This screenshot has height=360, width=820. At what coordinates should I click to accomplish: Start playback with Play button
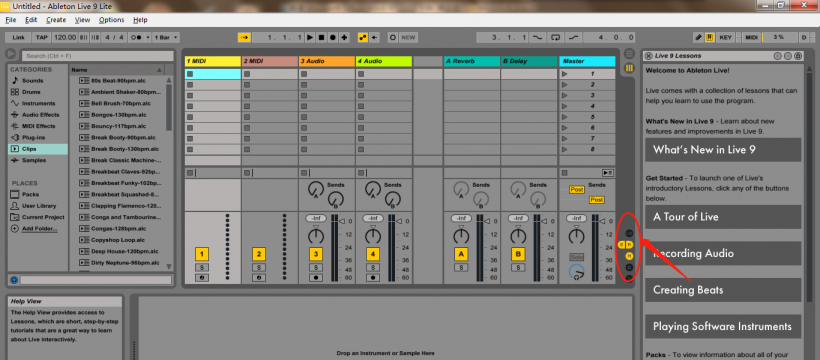click(310, 38)
